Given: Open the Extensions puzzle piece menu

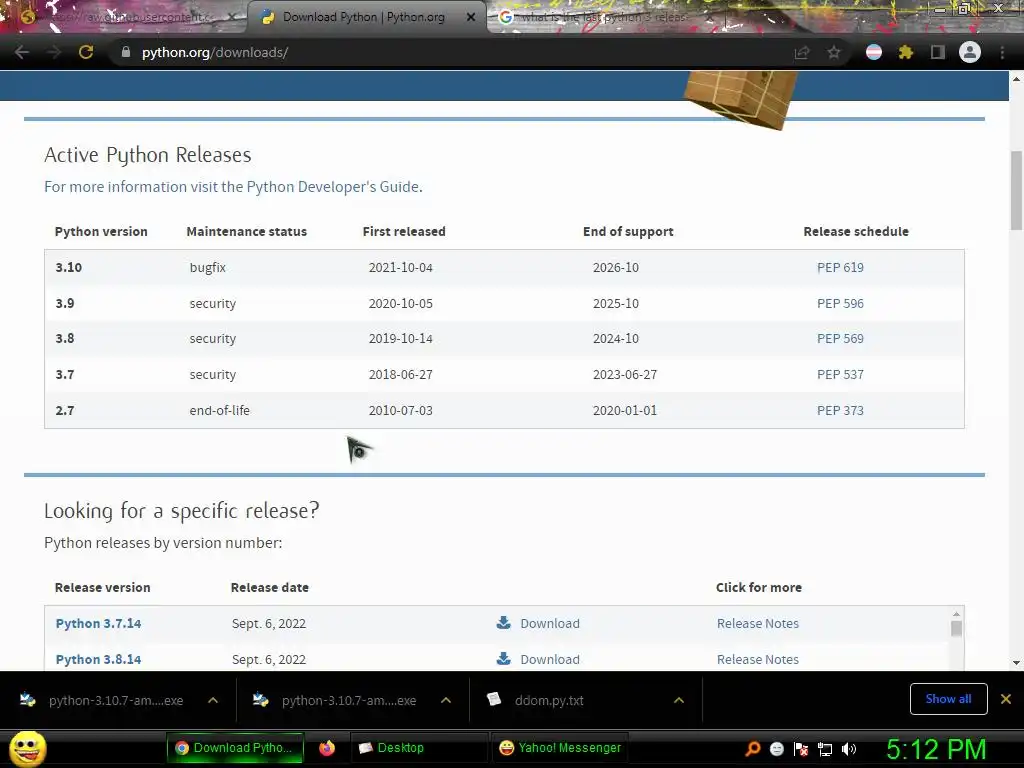Looking at the screenshot, I should click(x=905, y=52).
